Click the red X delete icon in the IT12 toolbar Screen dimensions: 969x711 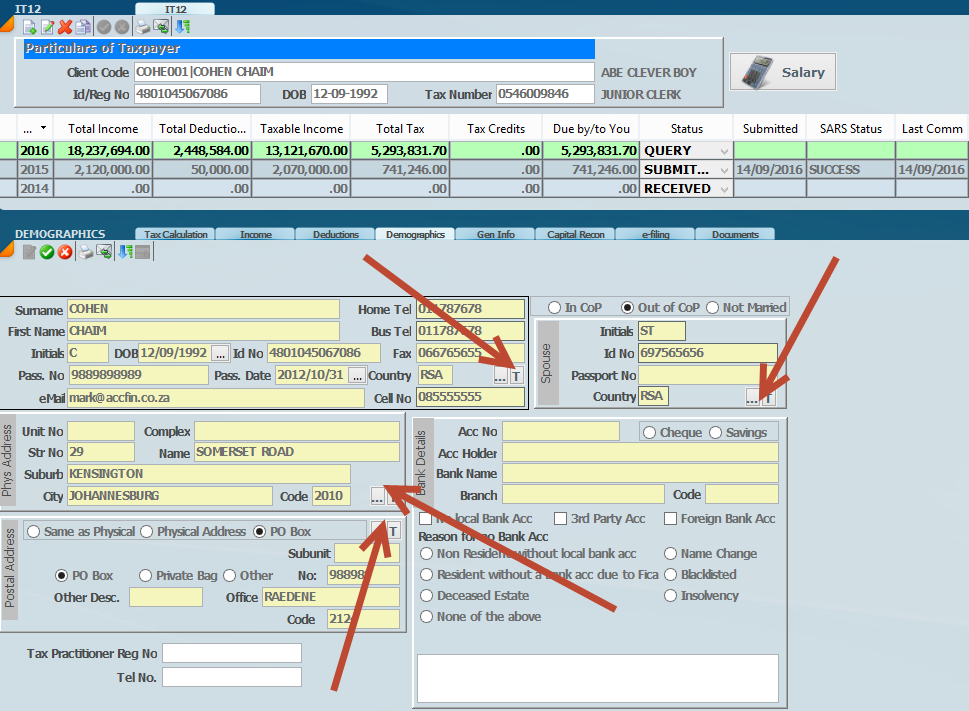(x=65, y=27)
